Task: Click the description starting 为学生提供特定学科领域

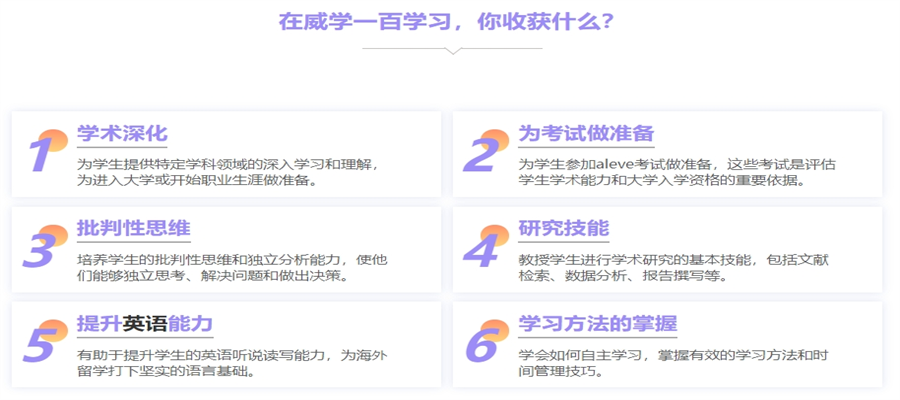Action: pos(228,173)
